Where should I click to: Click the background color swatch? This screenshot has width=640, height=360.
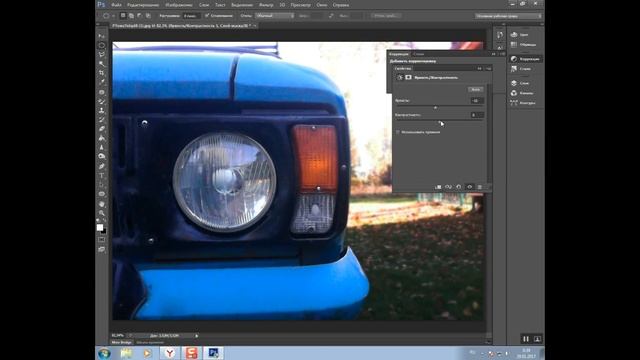point(104,231)
